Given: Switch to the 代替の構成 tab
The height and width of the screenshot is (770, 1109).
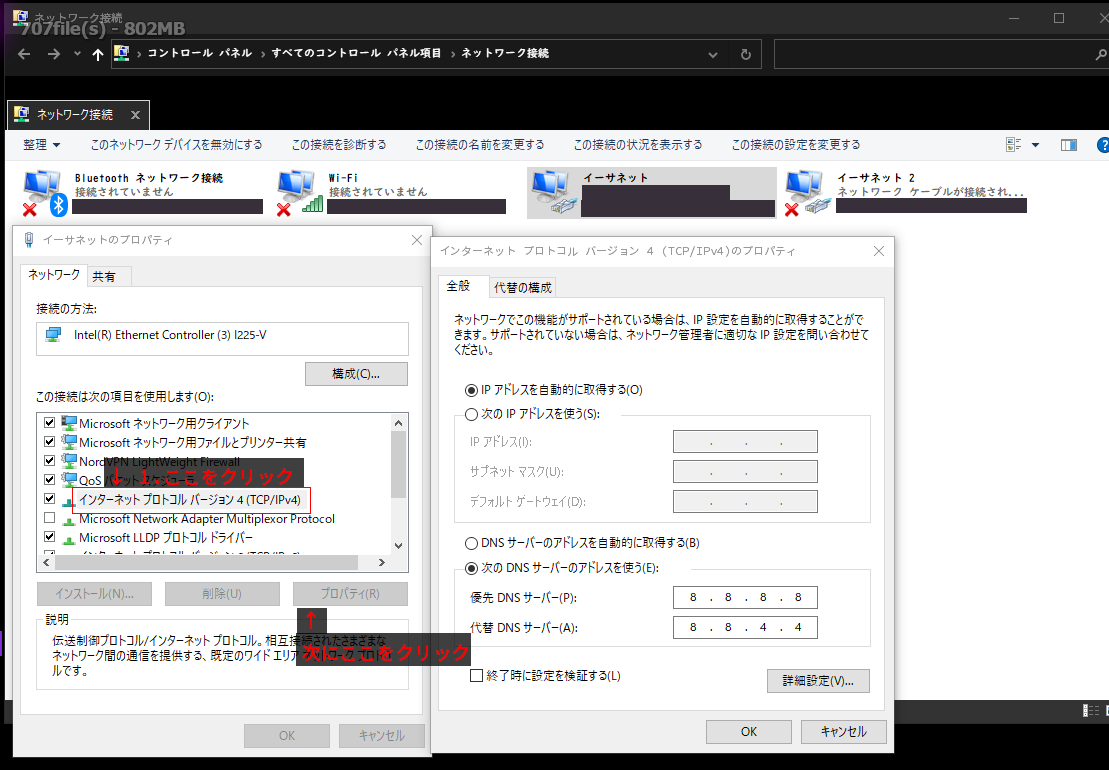Looking at the screenshot, I should pyautogui.click(x=523, y=287).
